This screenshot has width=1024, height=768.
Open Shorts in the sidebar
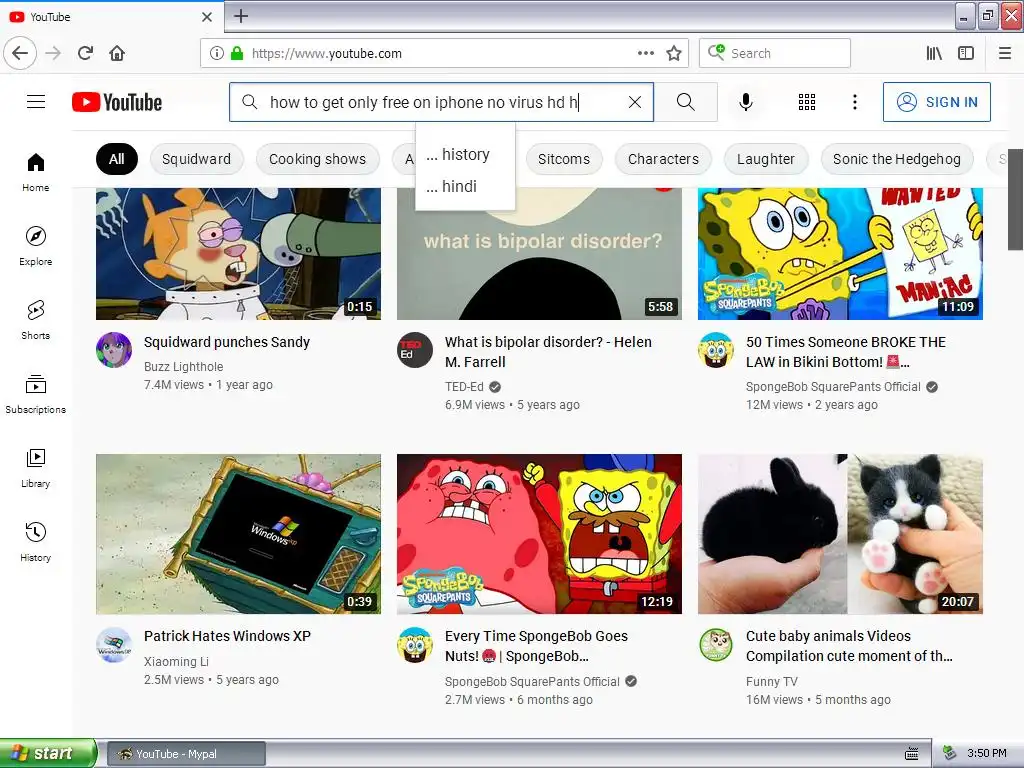point(36,320)
